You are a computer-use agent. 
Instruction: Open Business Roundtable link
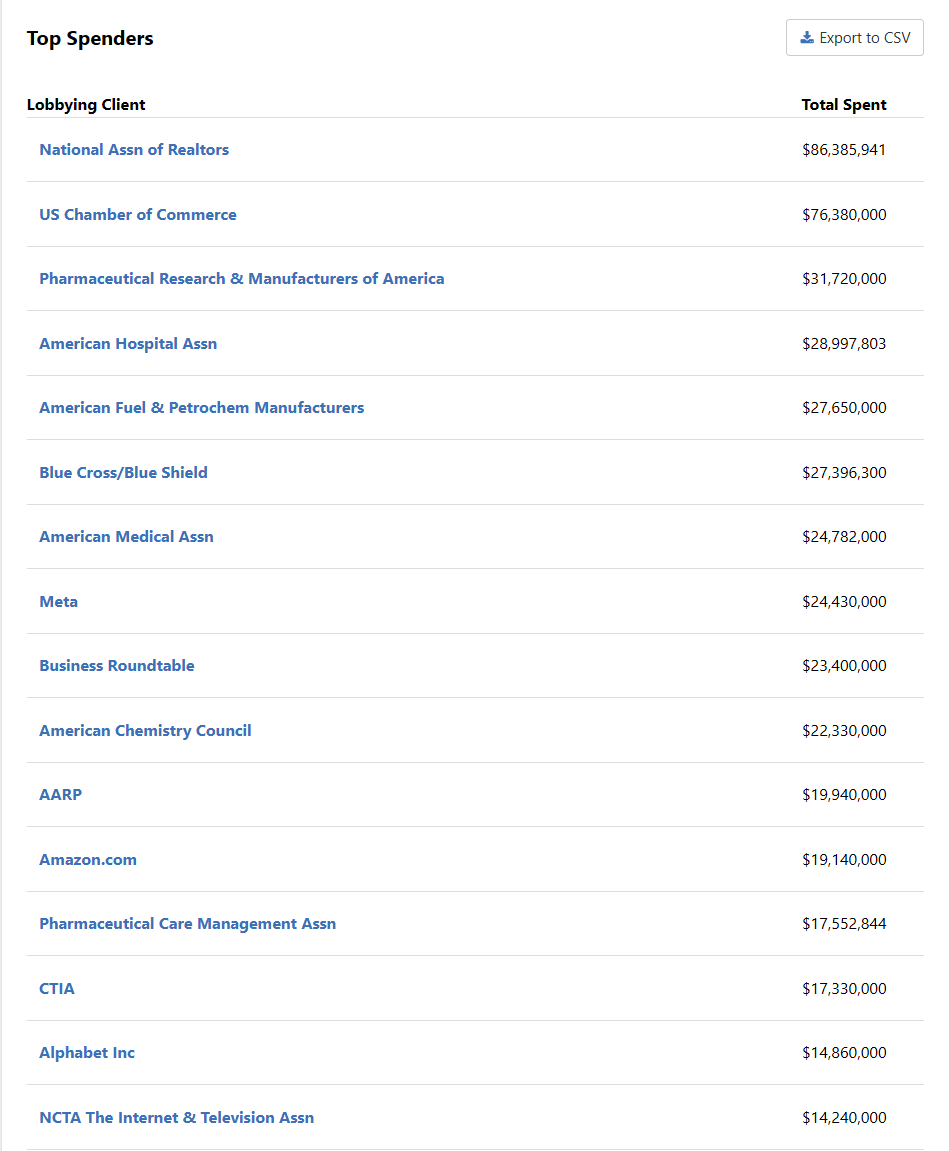(x=117, y=666)
